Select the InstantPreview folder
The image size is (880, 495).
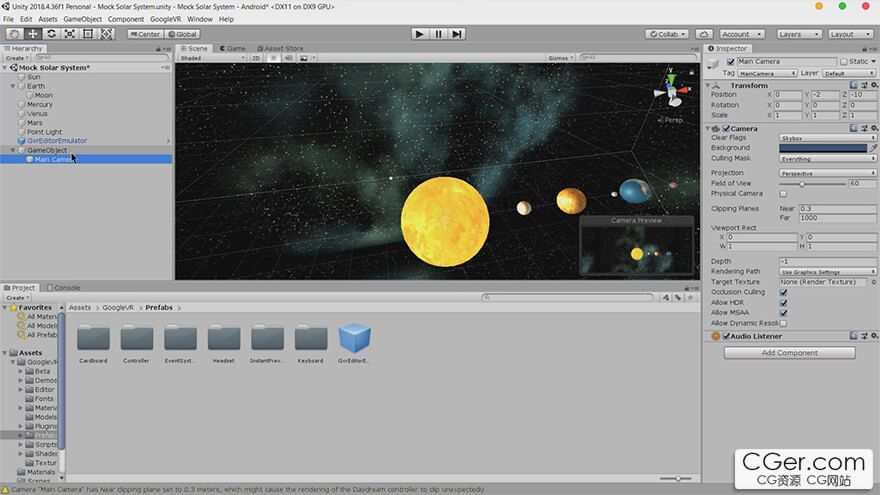click(x=267, y=343)
